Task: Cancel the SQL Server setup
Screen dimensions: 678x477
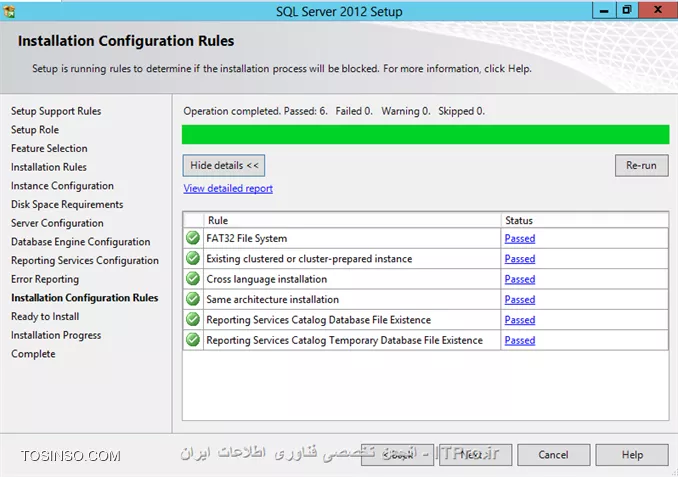Action: [x=553, y=455]
